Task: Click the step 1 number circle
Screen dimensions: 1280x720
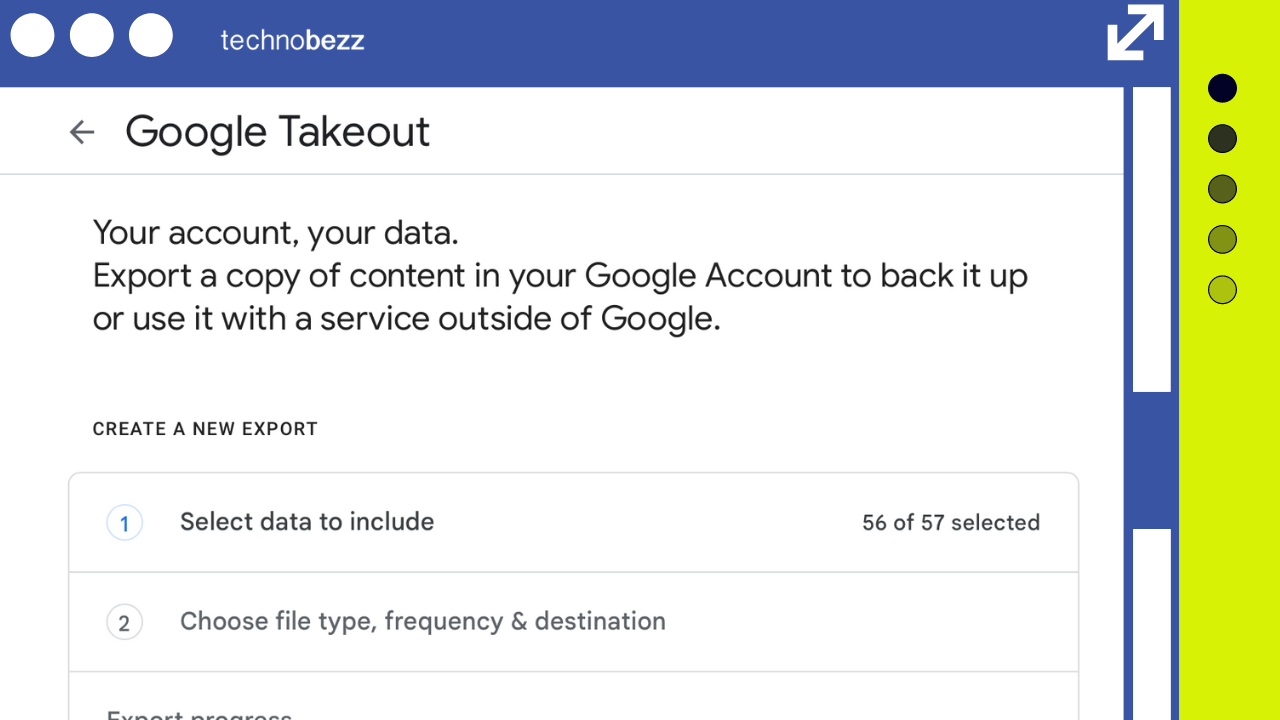Action: 125,523
